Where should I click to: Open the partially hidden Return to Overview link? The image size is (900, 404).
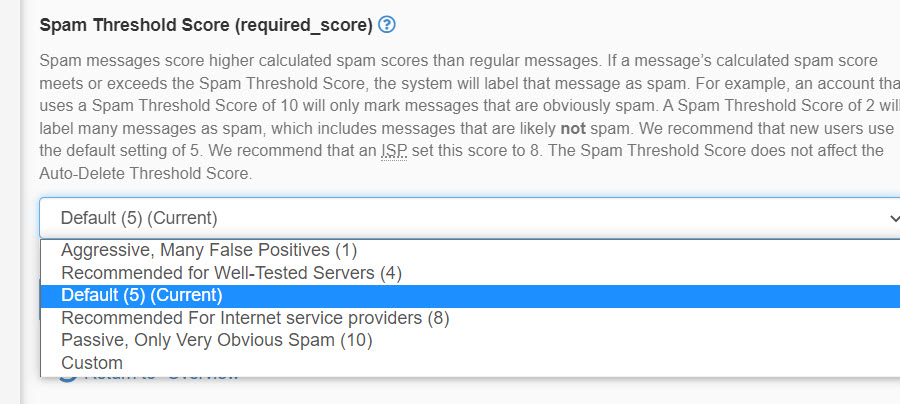pos(160,377)
